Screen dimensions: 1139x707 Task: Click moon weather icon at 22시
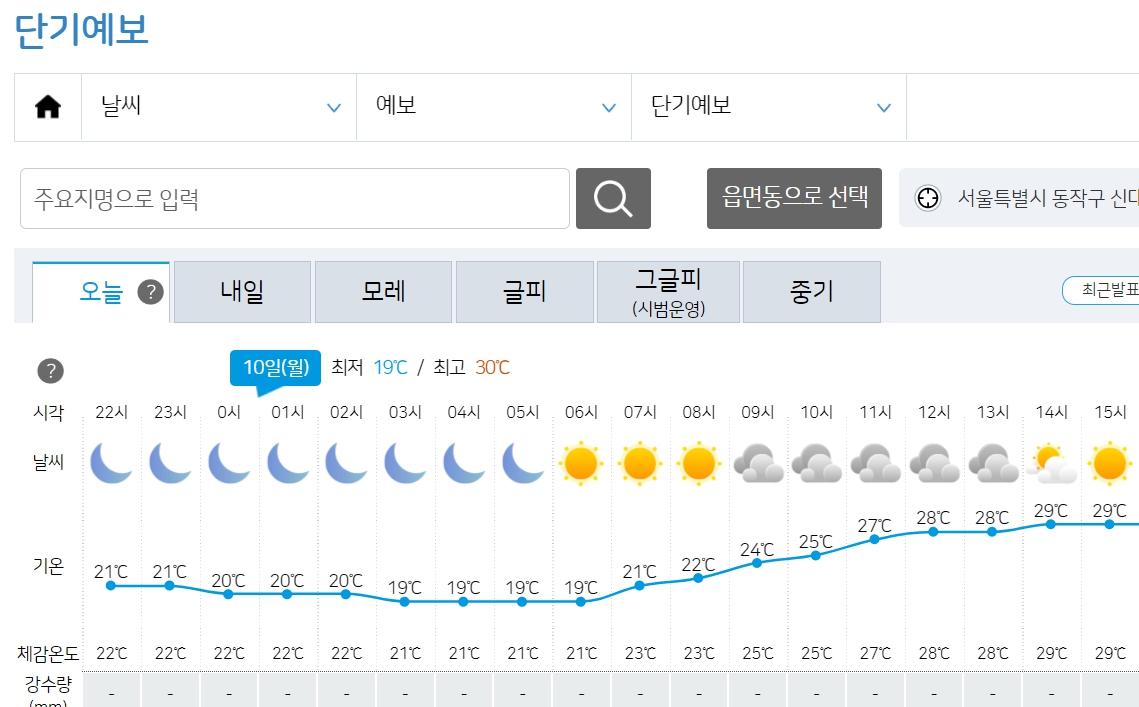coord(111,464)
